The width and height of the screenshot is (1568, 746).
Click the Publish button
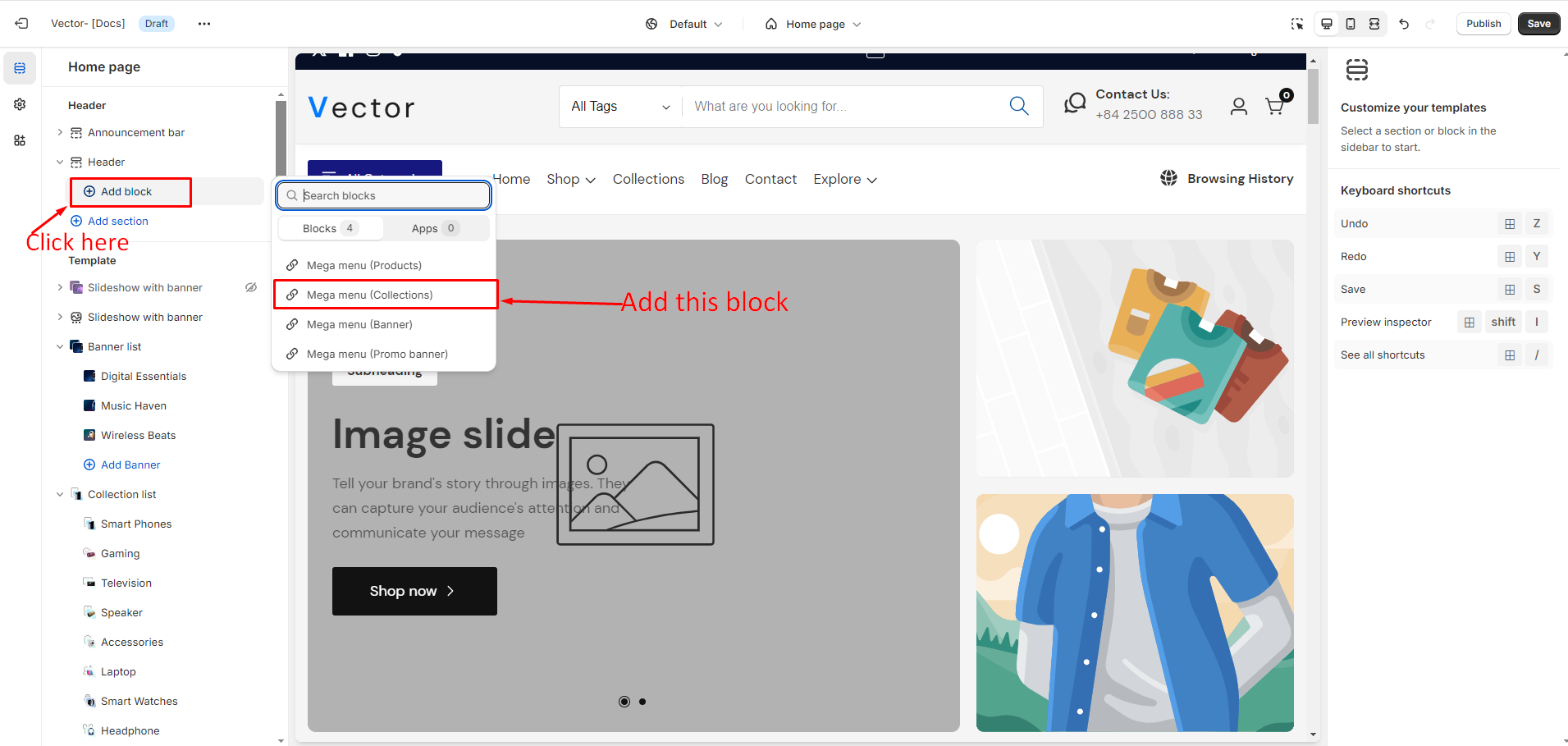(x=1483, y=24)
